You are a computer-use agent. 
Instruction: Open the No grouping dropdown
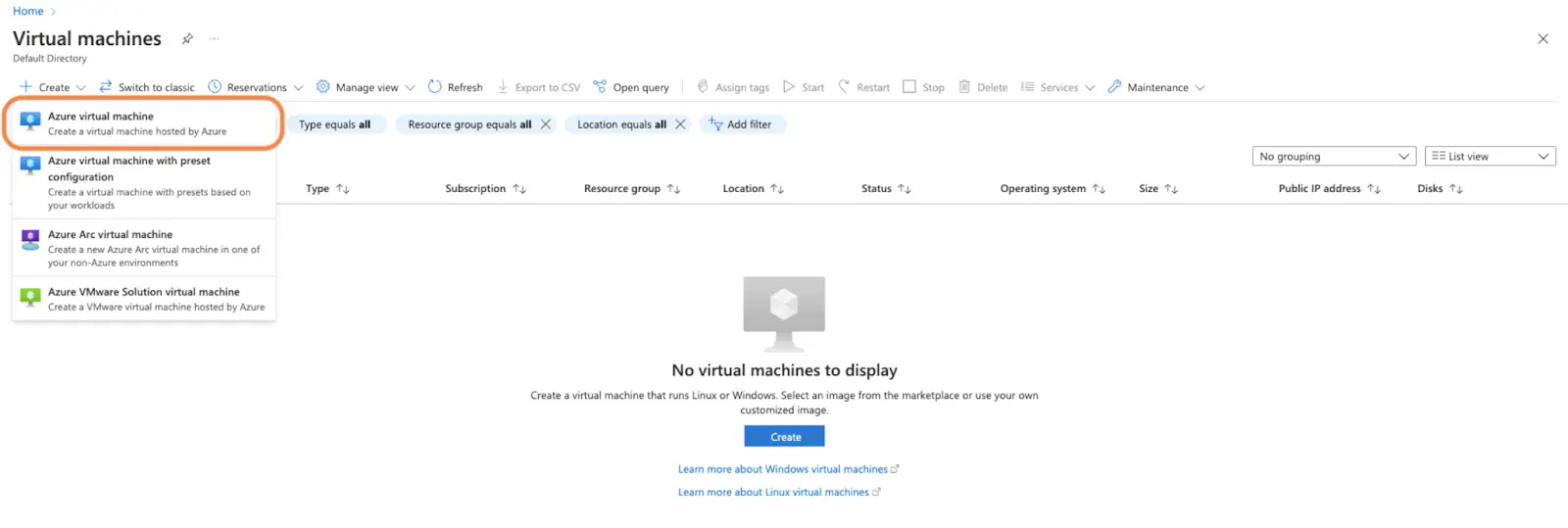pyautogui.click(x=1334, y=157)
